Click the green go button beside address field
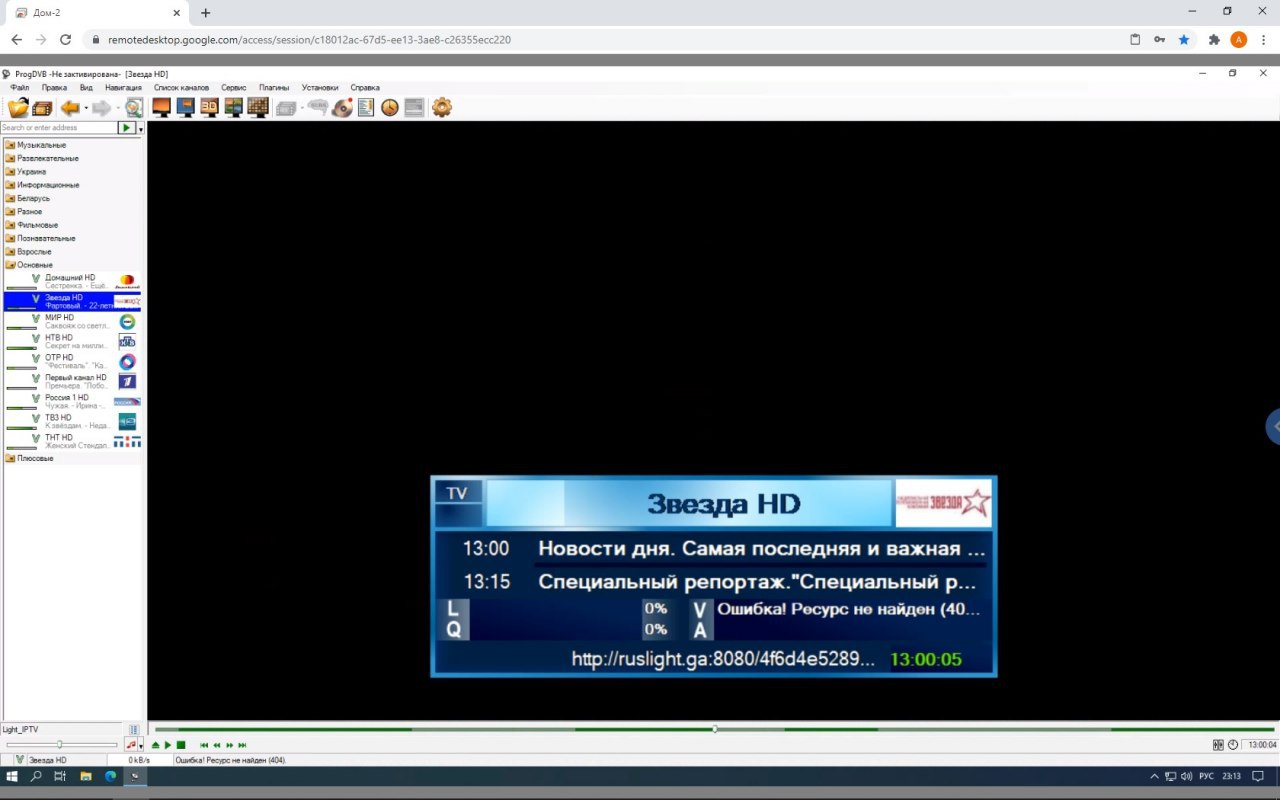Screen dimensions: 1280x800 click(x=127, y=128)
